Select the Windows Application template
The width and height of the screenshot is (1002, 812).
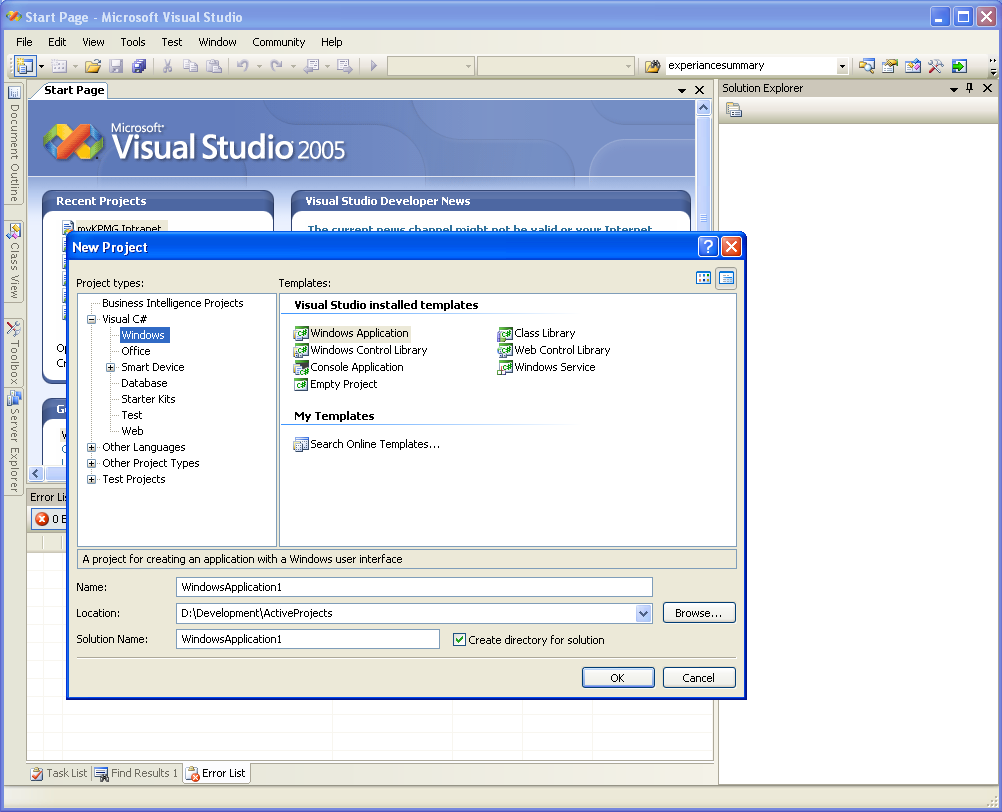351,333
